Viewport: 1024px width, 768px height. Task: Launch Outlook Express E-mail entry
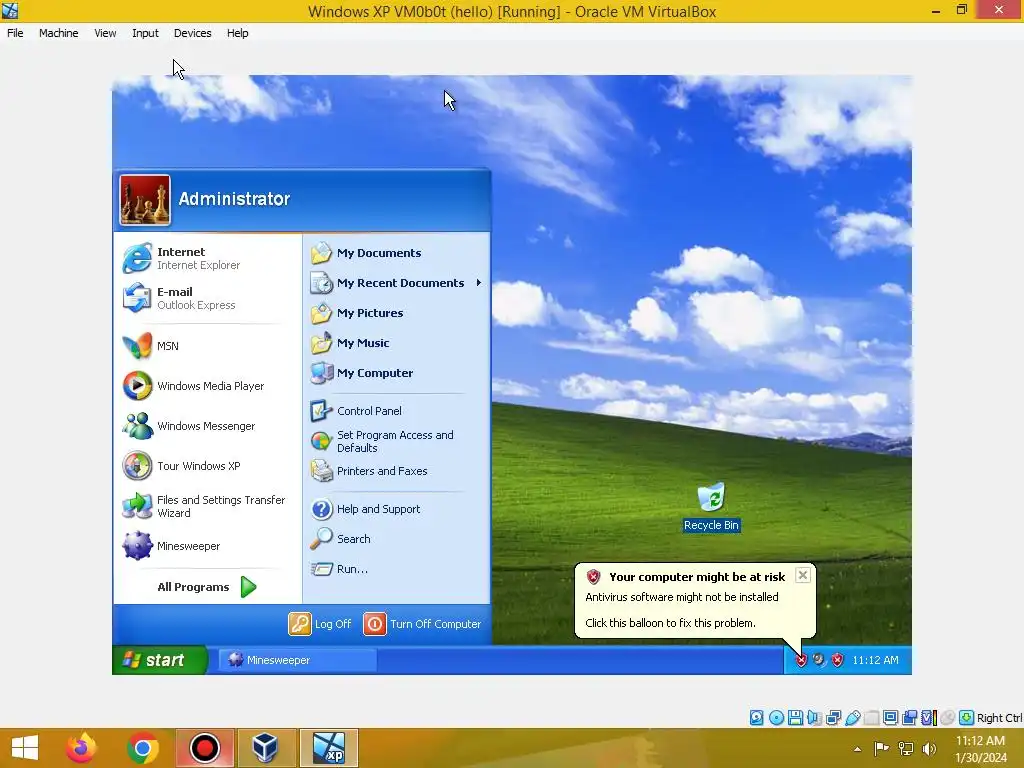coord(208,298)
